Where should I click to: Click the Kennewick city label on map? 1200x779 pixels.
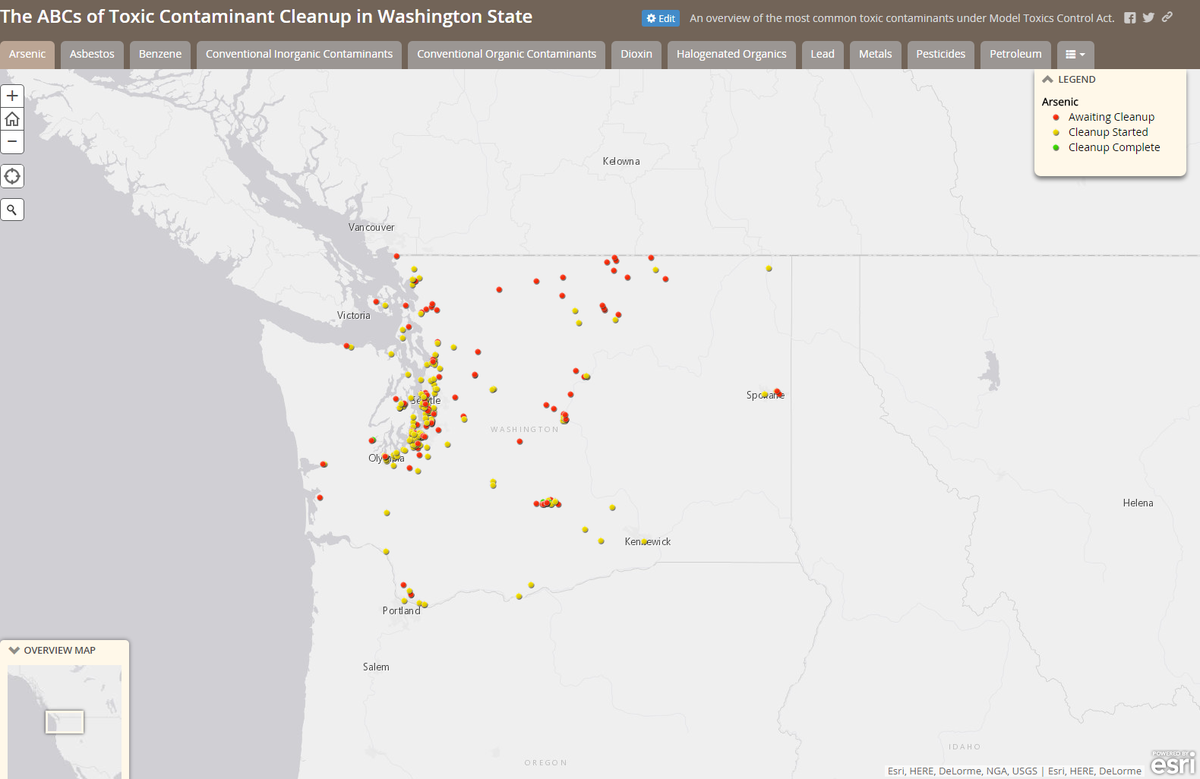coord(648,541)
